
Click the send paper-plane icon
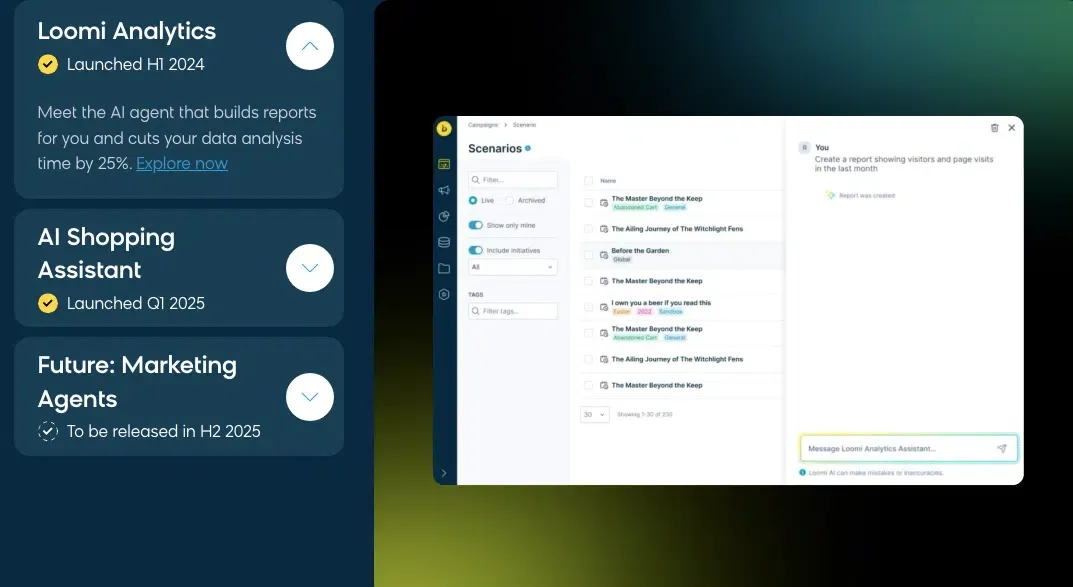tap(1002, 449)
